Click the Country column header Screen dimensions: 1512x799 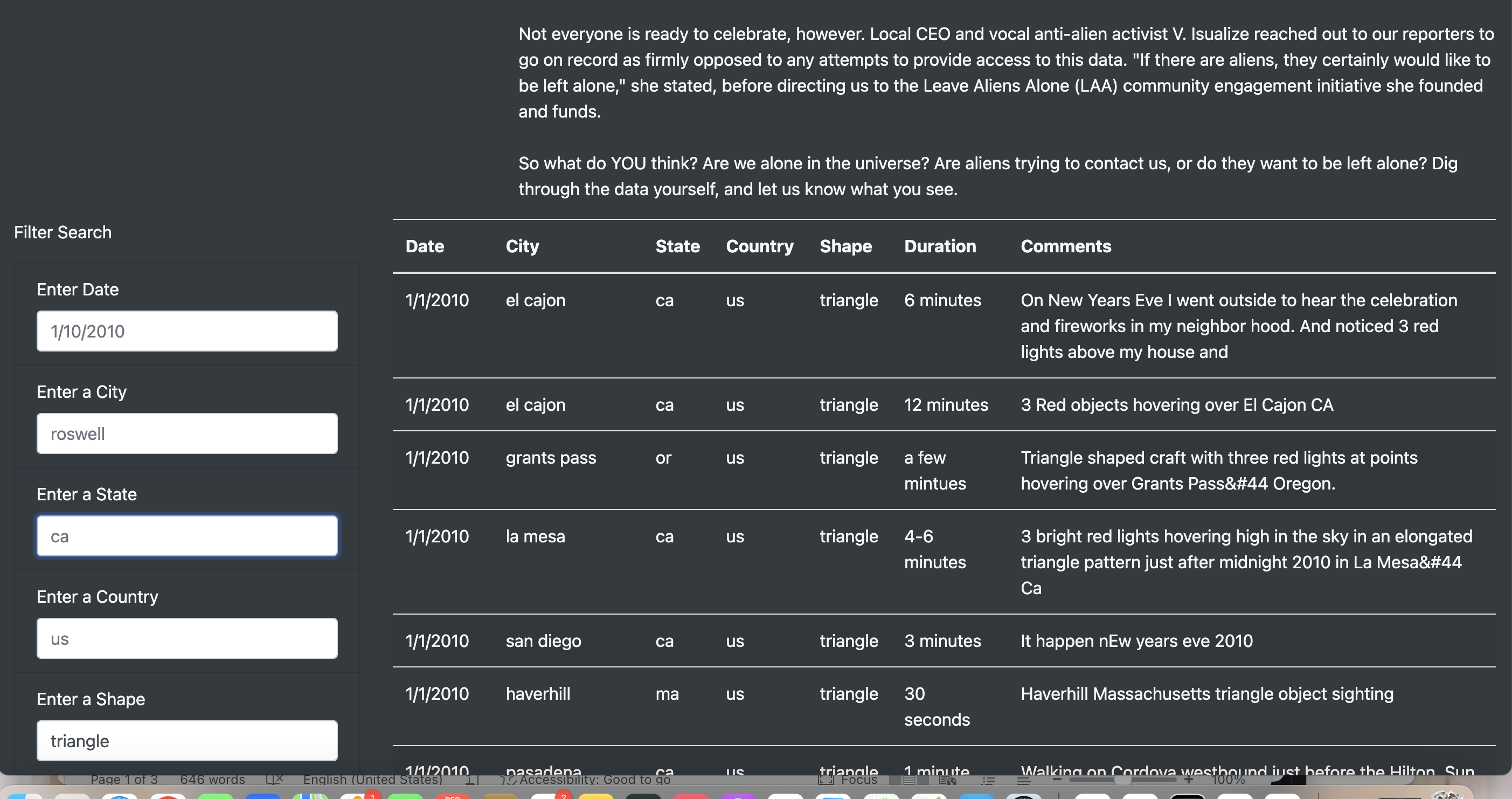pyautogui.click(x=760, y=246)
